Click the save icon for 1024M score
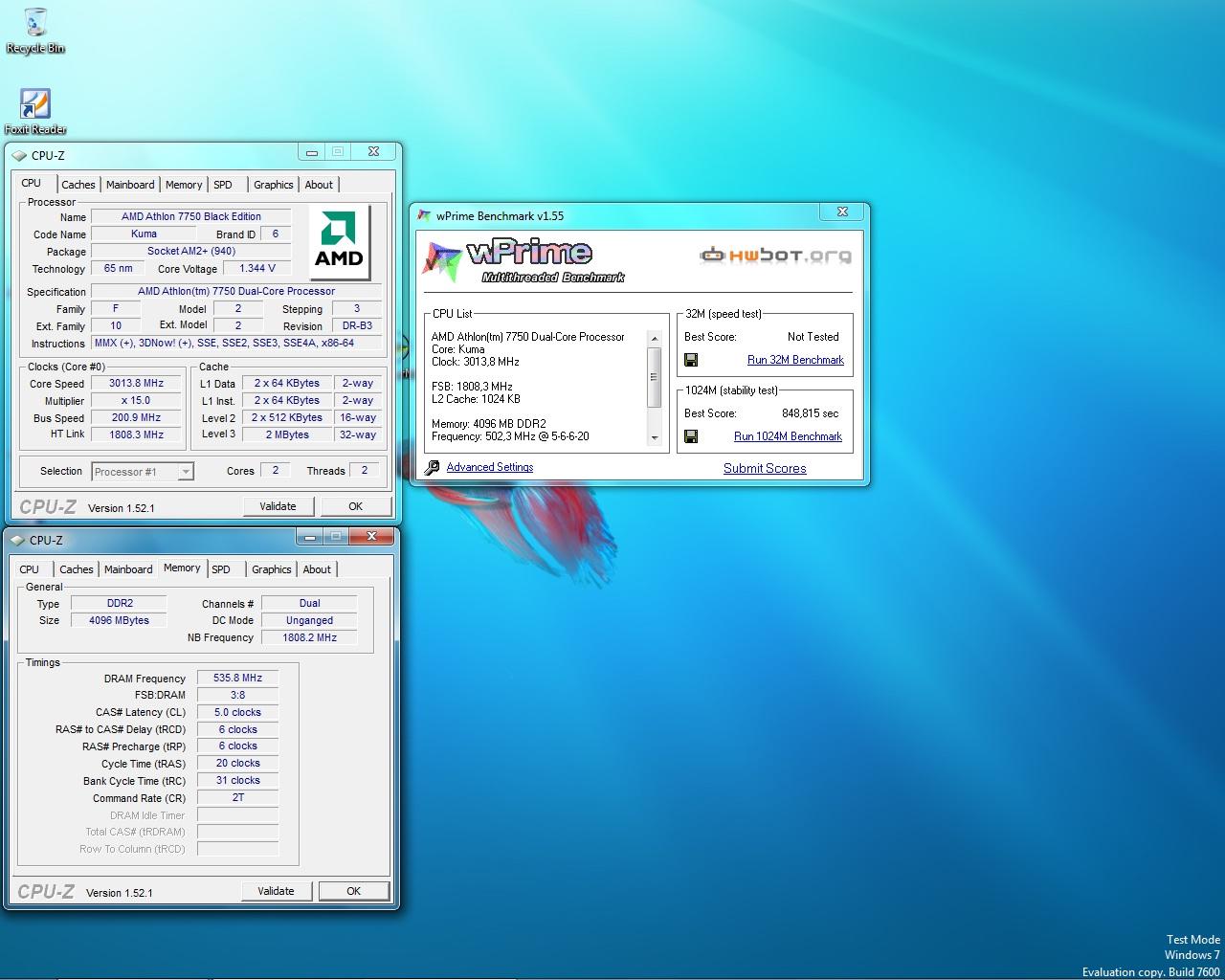1225x980 pixels. click(x=691, y=436)
